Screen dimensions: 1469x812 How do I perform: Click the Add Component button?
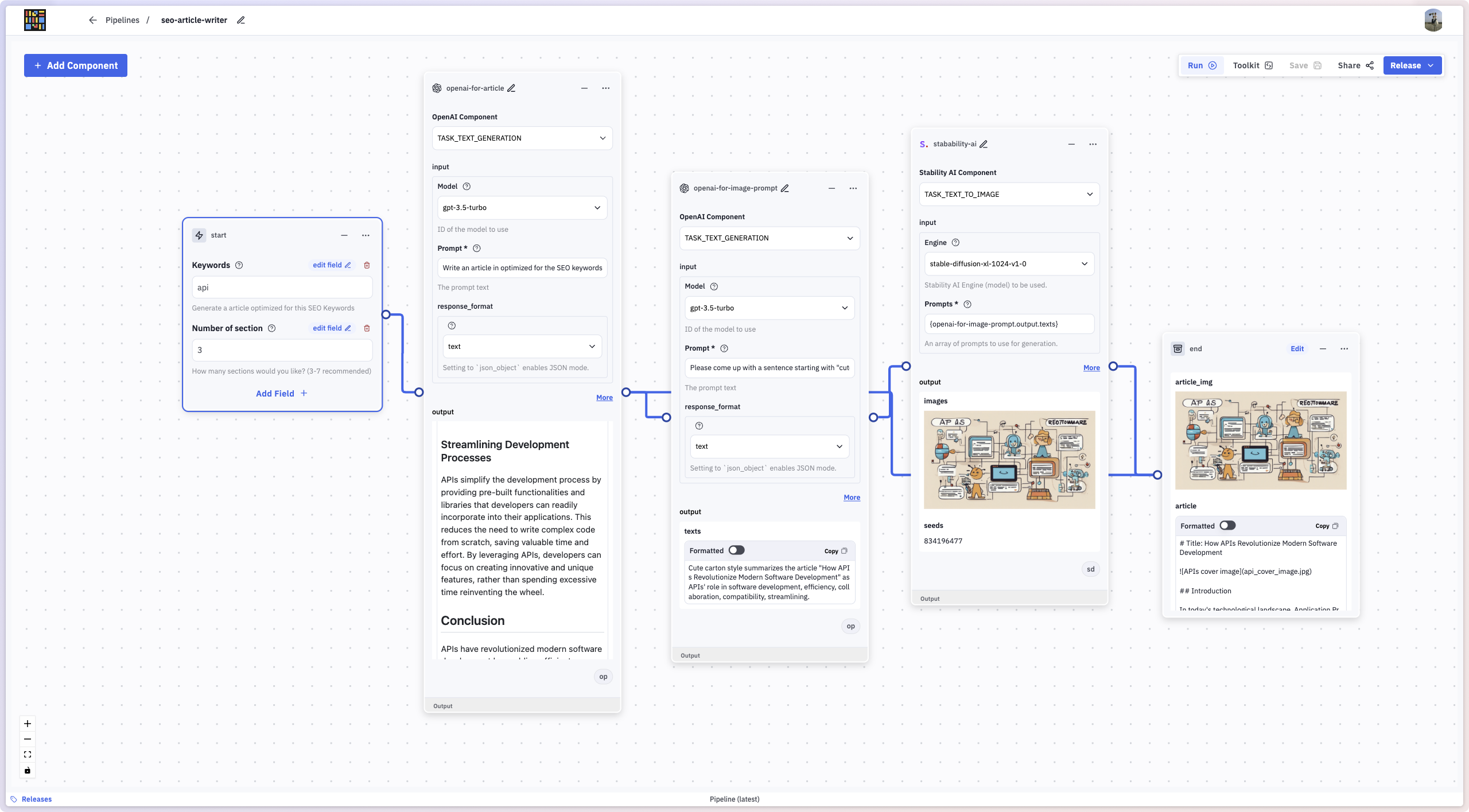tap(76, 65)
